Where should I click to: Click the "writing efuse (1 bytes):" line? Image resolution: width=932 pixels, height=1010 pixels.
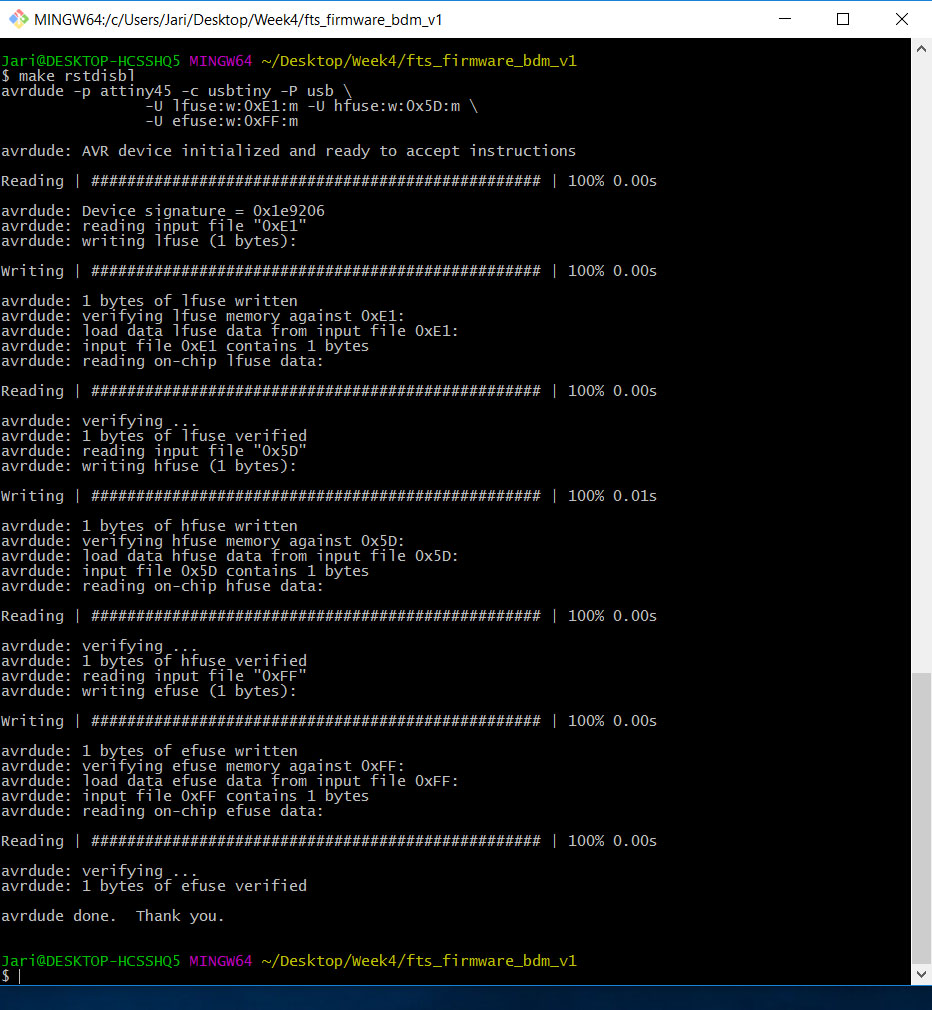(149, 691)
